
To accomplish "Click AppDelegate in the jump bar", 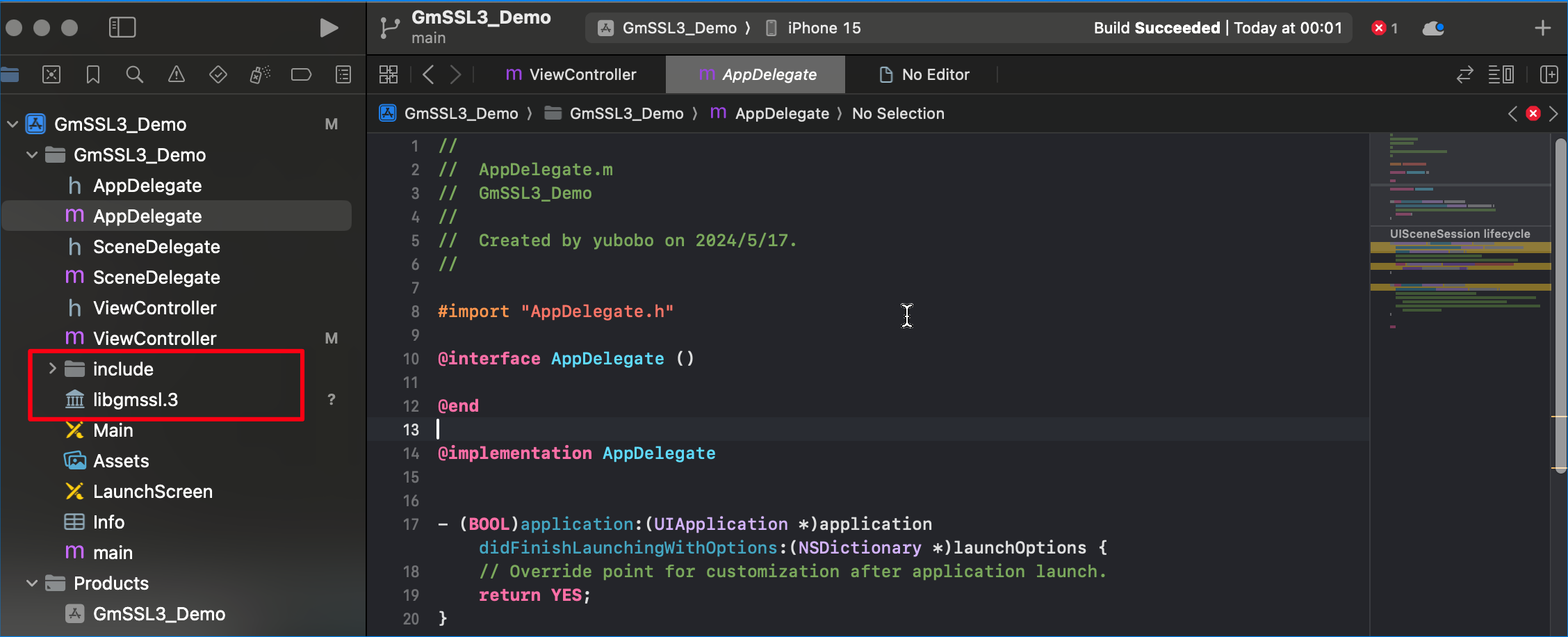I will (770, 113).
